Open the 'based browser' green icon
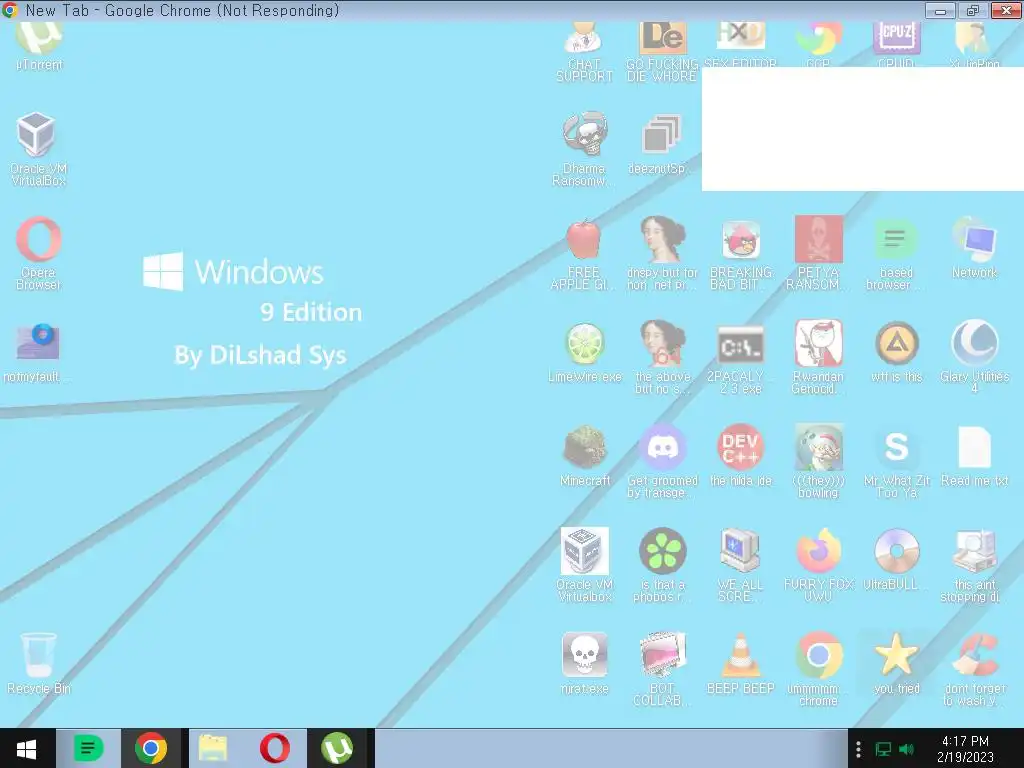This screenshot has height=768, width=1024. pyautogui.click(x=895, y=255)
